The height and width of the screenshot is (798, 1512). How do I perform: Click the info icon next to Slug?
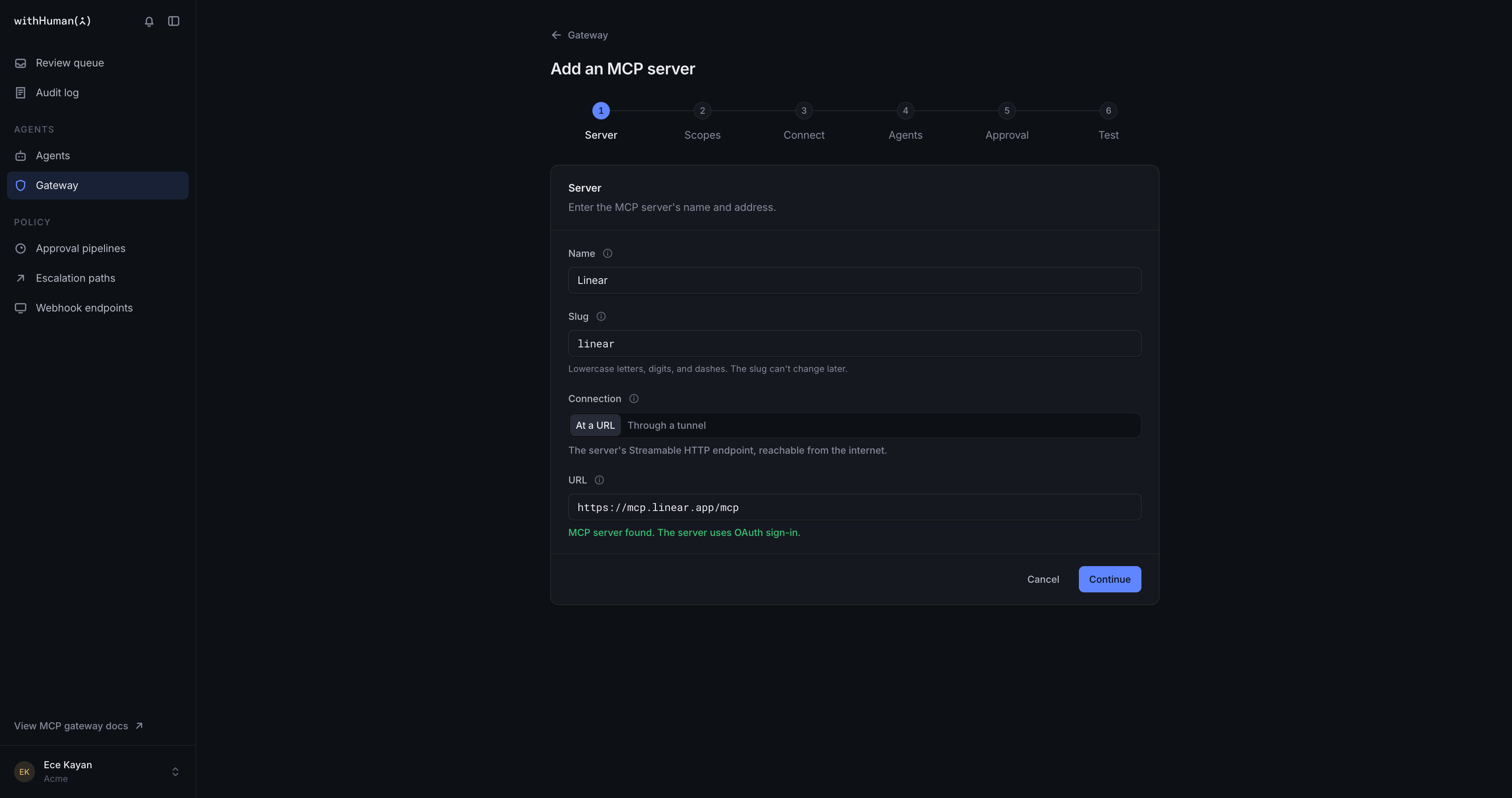point(601,316)
